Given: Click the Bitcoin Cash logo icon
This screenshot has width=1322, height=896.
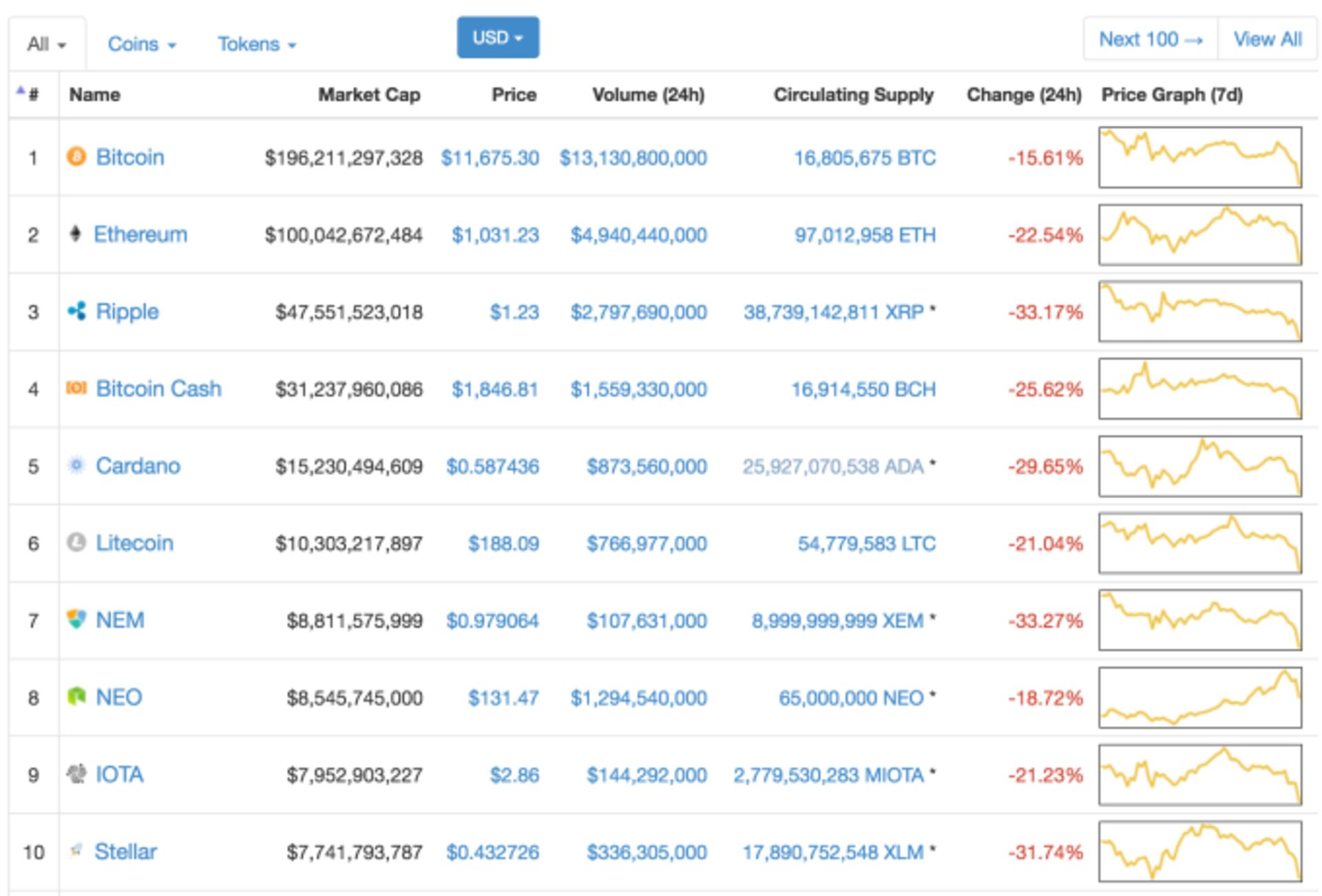Looking at the screenshot, I should pos(76,388).
